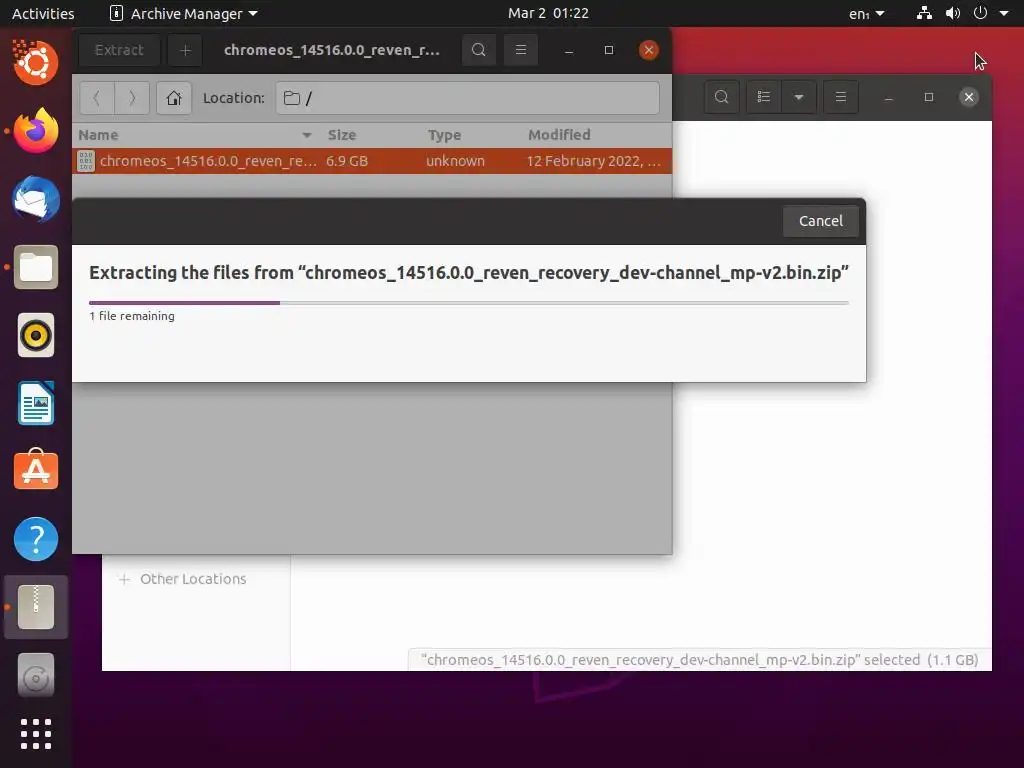Go to home location icon
The width and height of the screenshot is (1024, 768).
[x=174, y=98]
